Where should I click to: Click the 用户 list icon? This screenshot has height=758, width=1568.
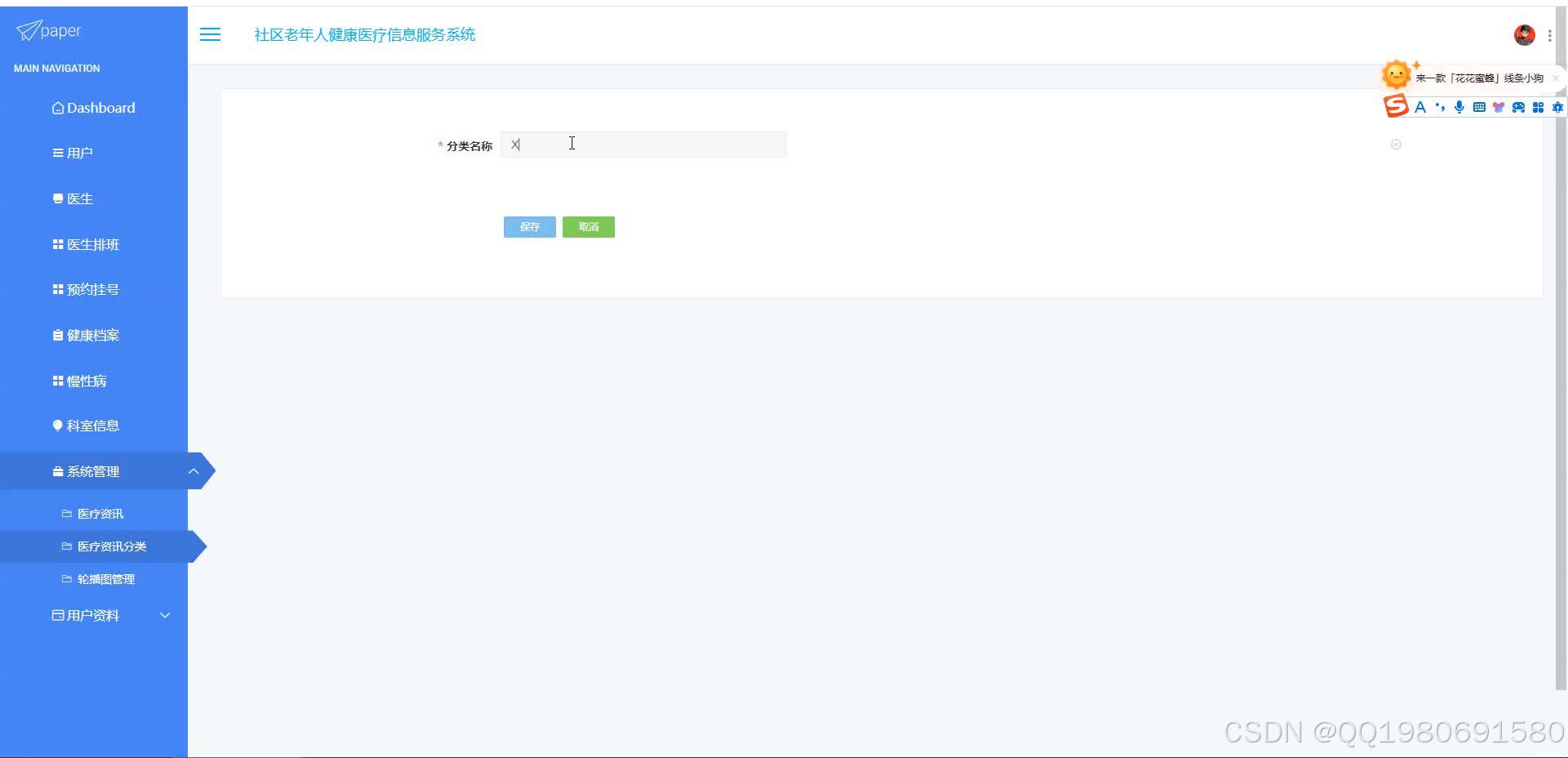(57, 153)
